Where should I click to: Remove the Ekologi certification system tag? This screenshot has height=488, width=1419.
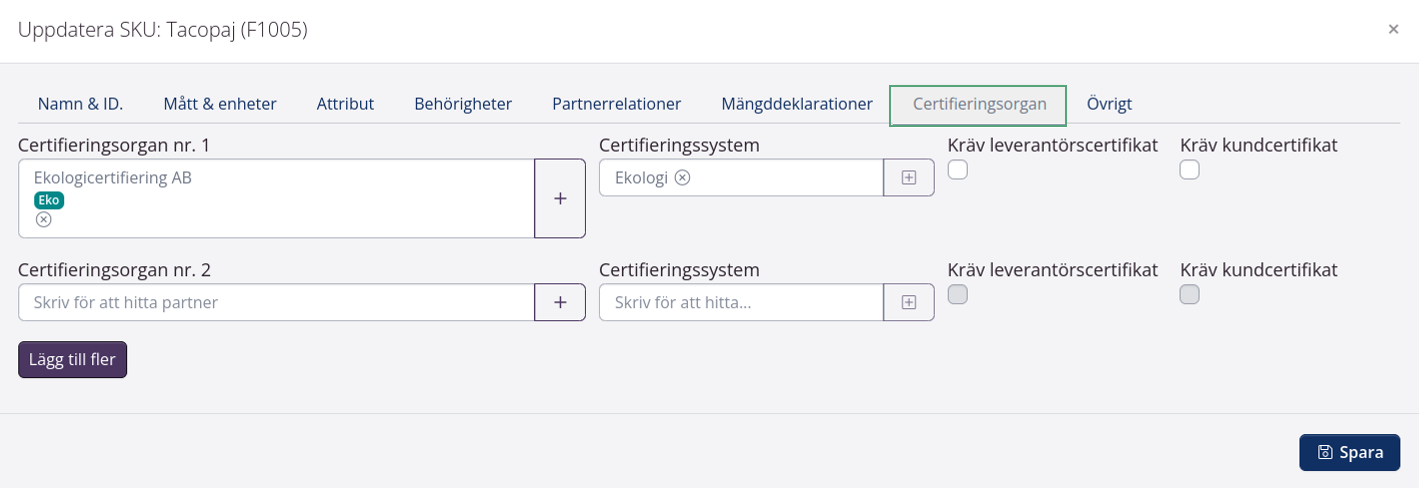(682, 178)
